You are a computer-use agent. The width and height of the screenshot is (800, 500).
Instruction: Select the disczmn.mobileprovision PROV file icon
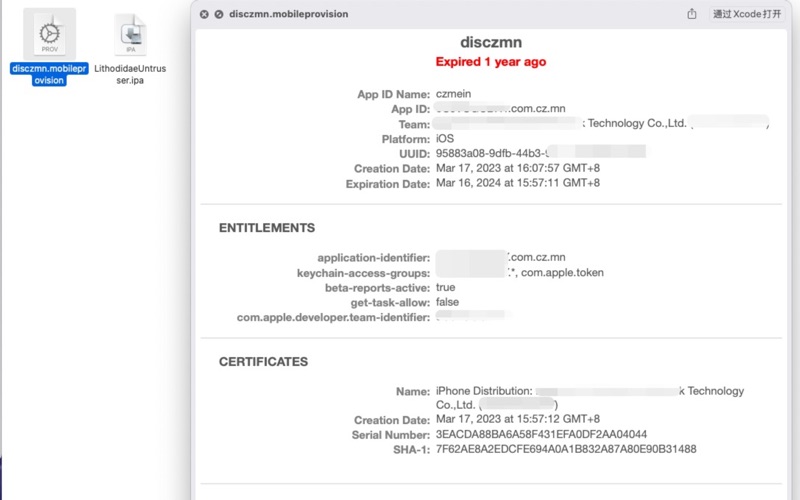click(48, 34)
